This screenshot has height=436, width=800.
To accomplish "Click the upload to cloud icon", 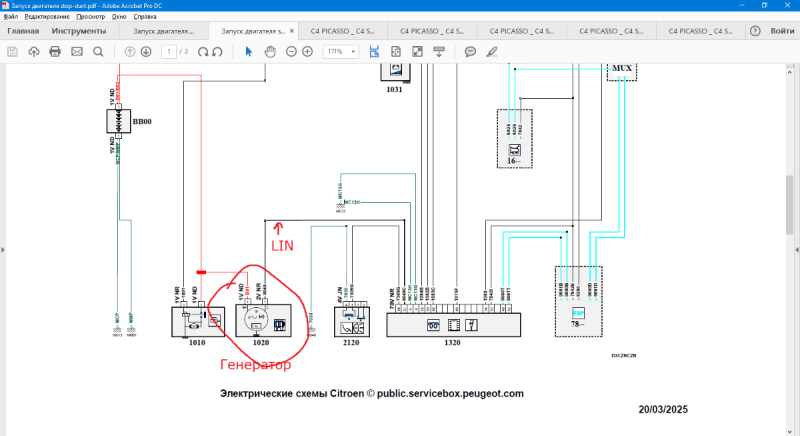I will pyautogui.click(x=35, y=51).
